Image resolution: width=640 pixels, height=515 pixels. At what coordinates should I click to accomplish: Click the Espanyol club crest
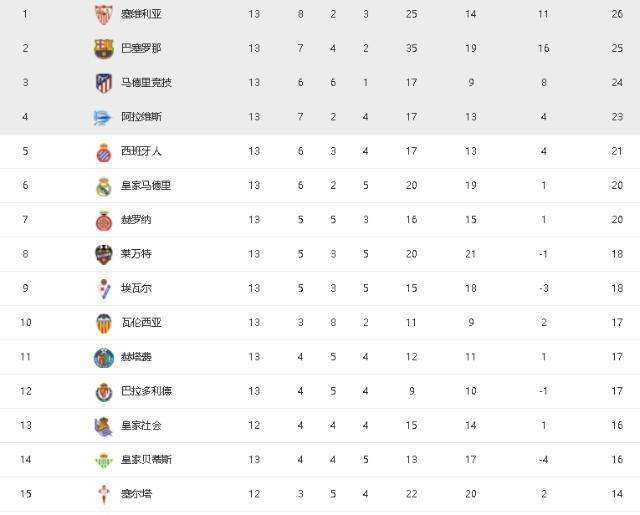pos(104,152)
